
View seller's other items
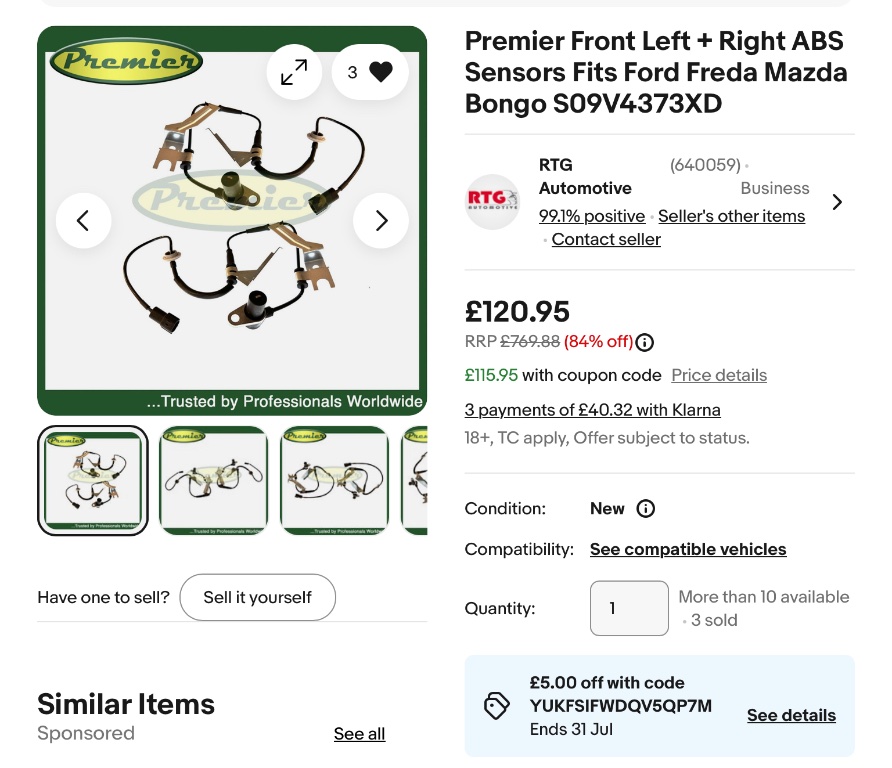pos(731,216)
